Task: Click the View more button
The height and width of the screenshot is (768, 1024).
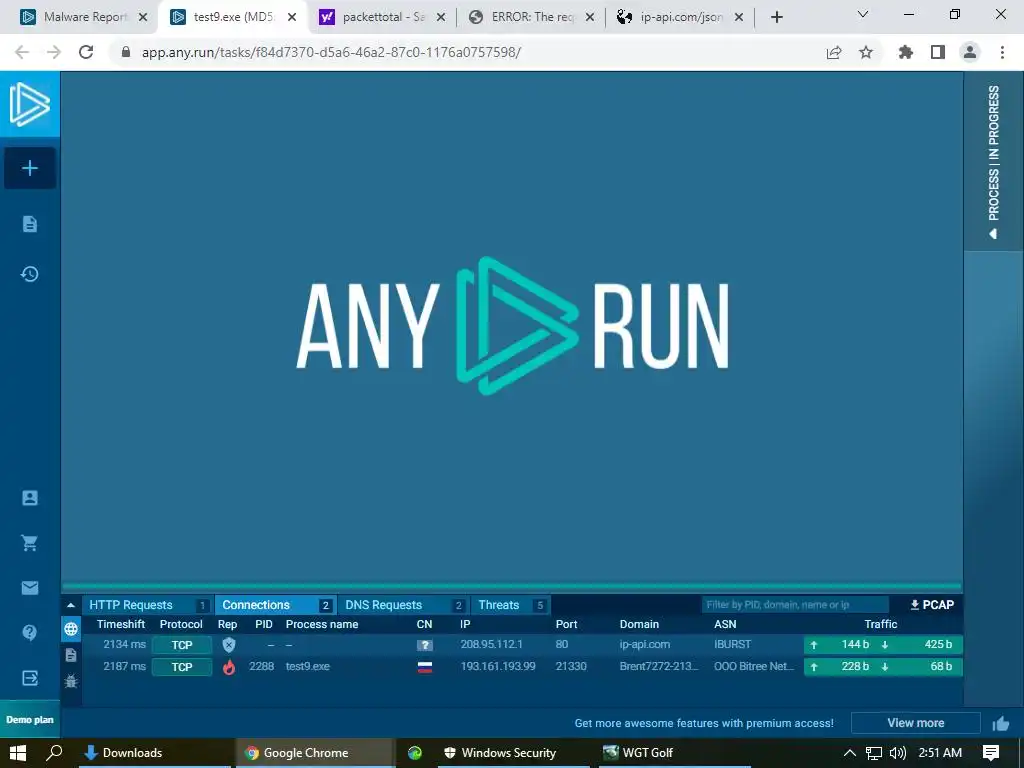Action: coord(916,723)
